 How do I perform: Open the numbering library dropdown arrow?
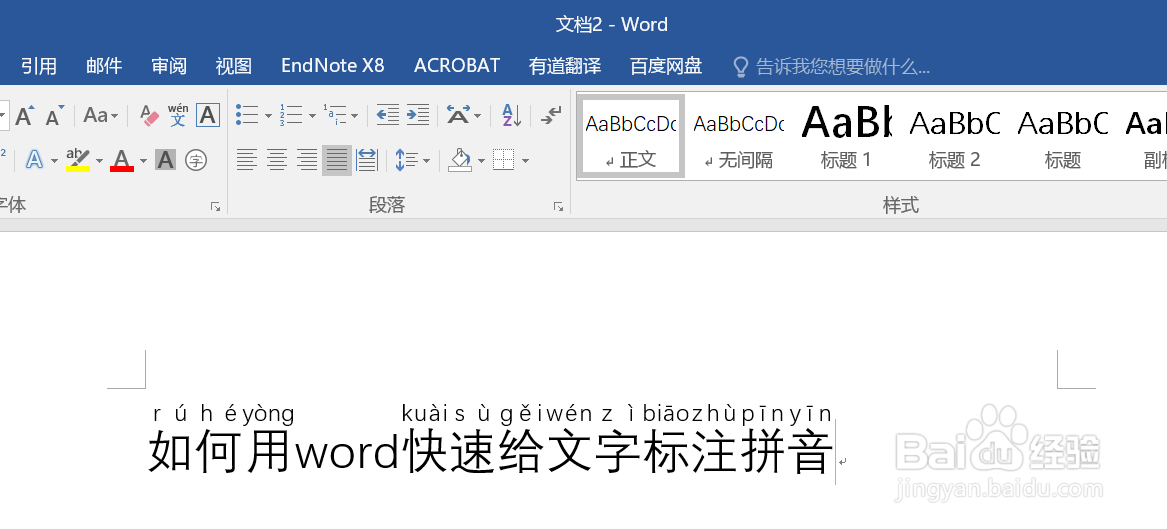tap(312, 116)
